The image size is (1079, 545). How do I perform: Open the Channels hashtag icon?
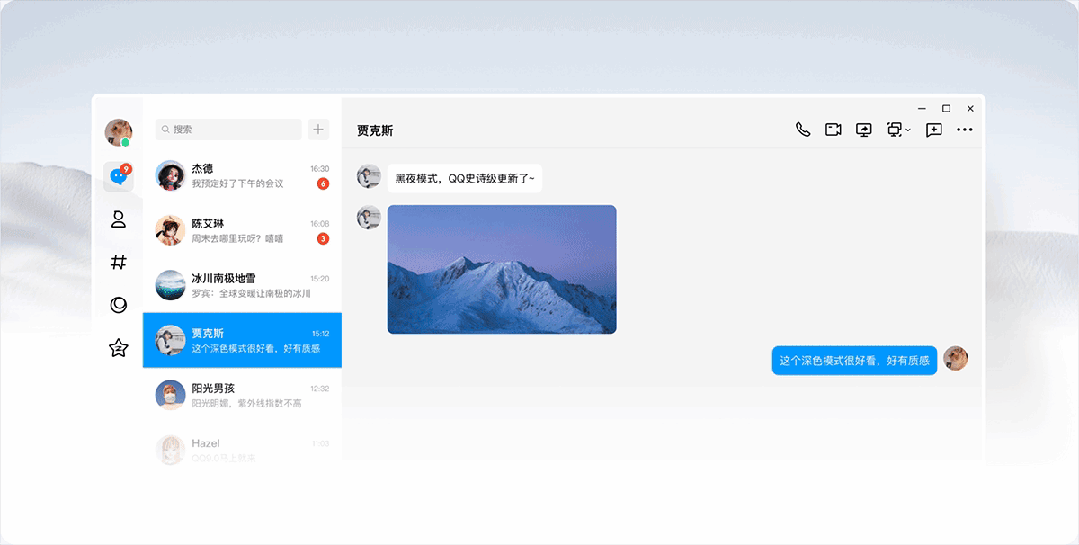click(118, 262)
